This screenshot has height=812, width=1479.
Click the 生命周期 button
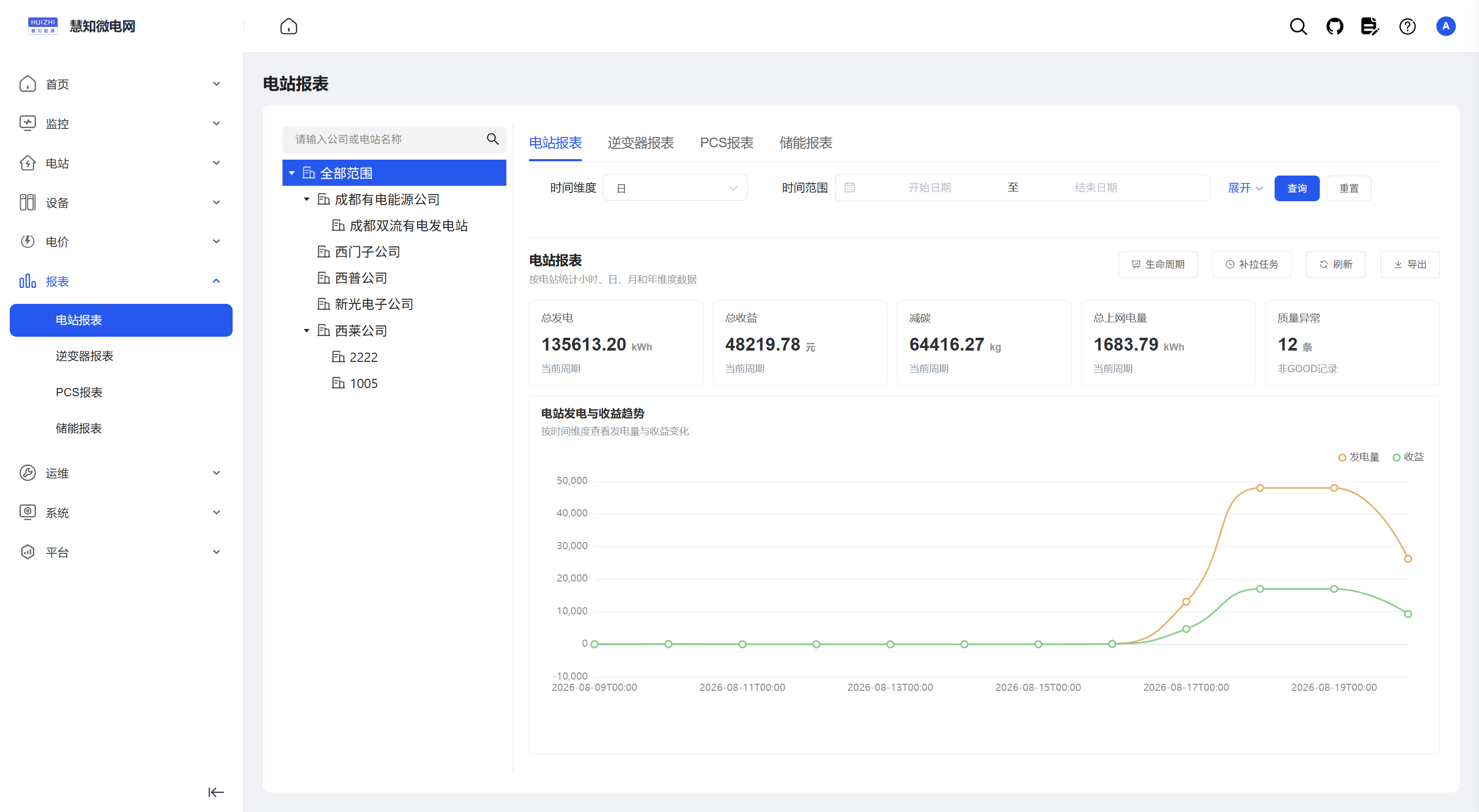coord(1158,264)
